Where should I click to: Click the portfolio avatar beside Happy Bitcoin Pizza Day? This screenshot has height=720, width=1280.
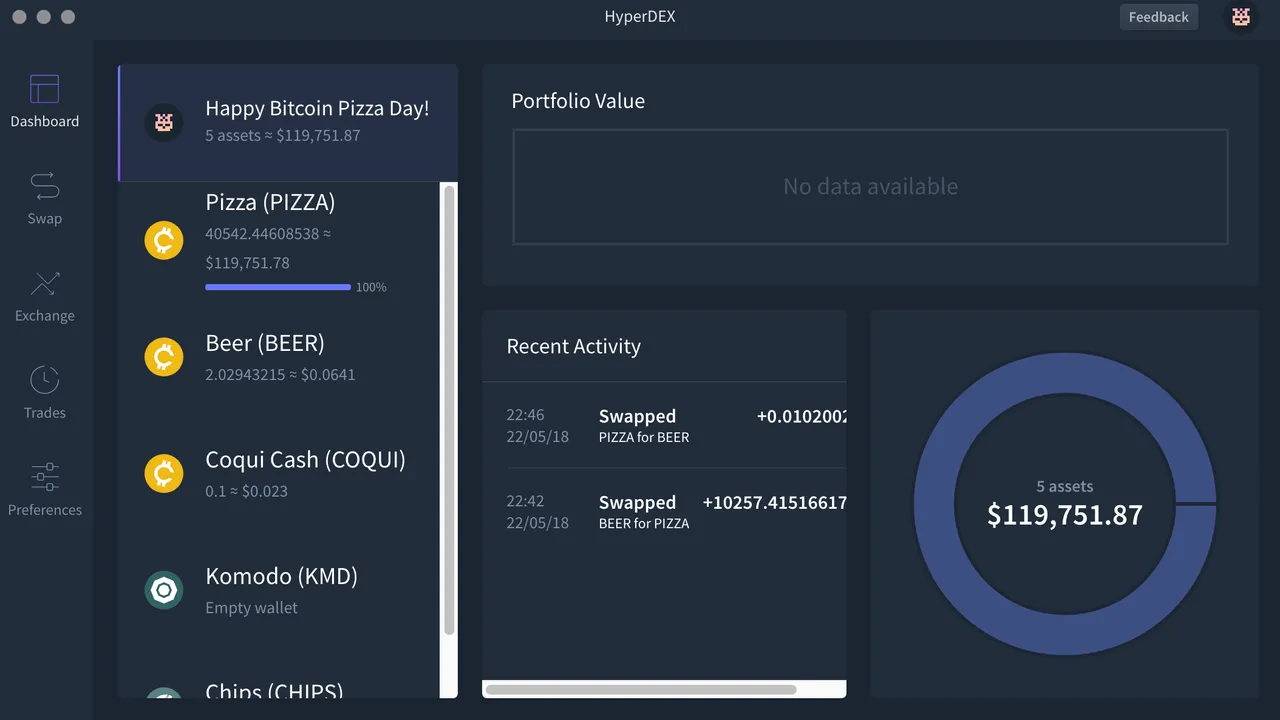coord(164,123)
